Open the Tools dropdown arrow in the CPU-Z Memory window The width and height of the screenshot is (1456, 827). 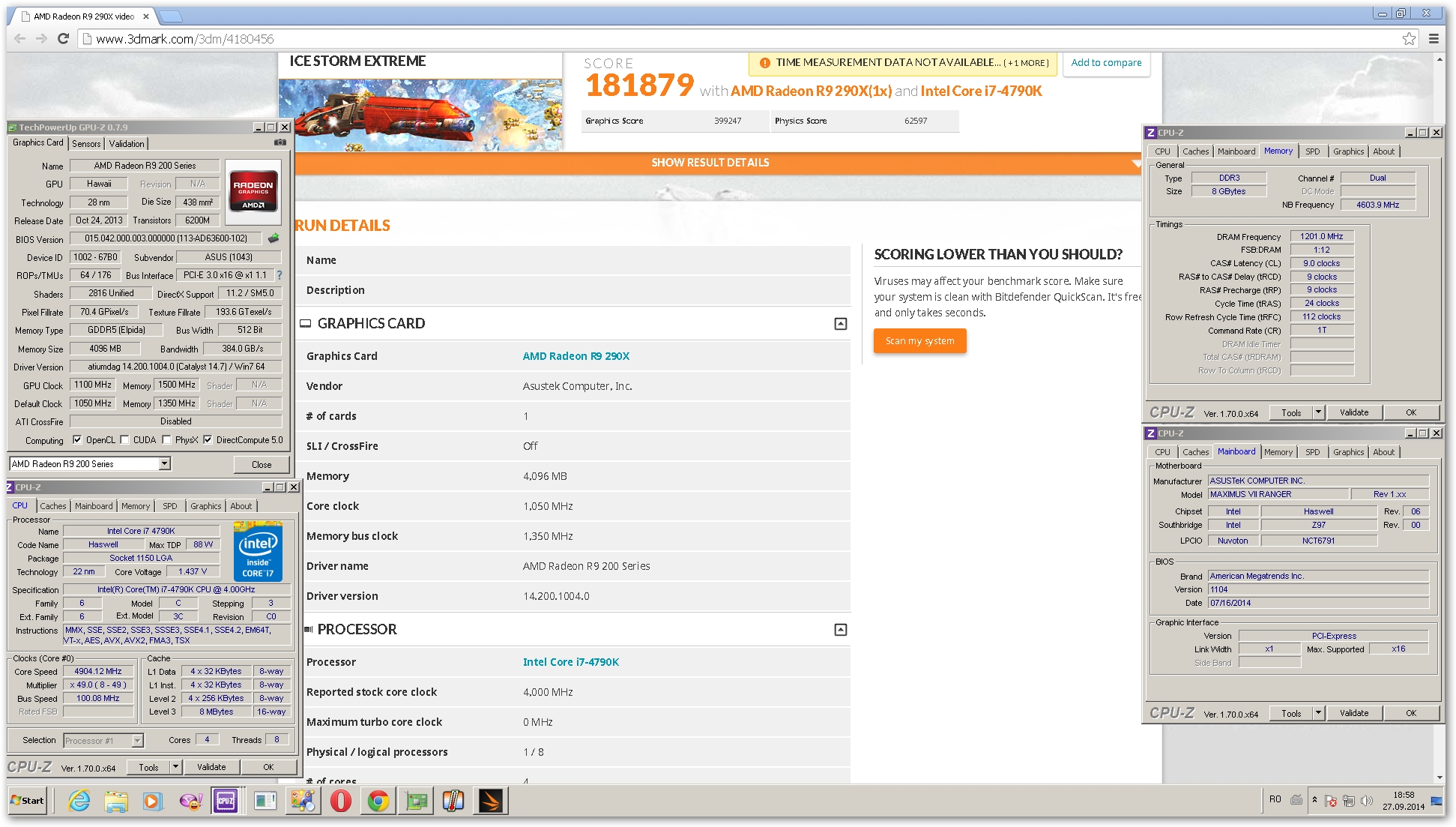tap(1318, 412)
